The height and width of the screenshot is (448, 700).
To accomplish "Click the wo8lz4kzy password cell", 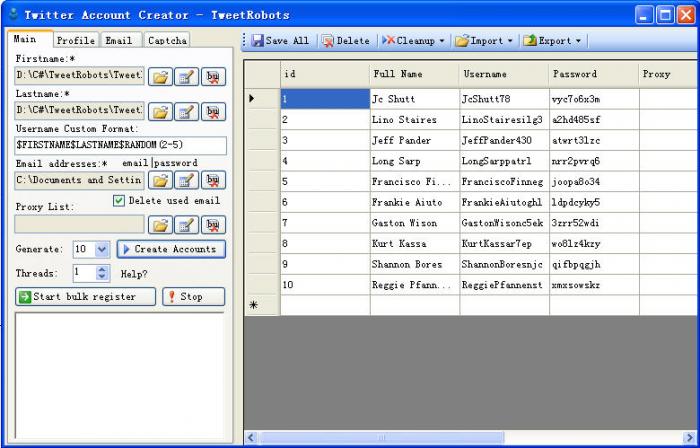I will pyautogui.click(x=594, y=244).
